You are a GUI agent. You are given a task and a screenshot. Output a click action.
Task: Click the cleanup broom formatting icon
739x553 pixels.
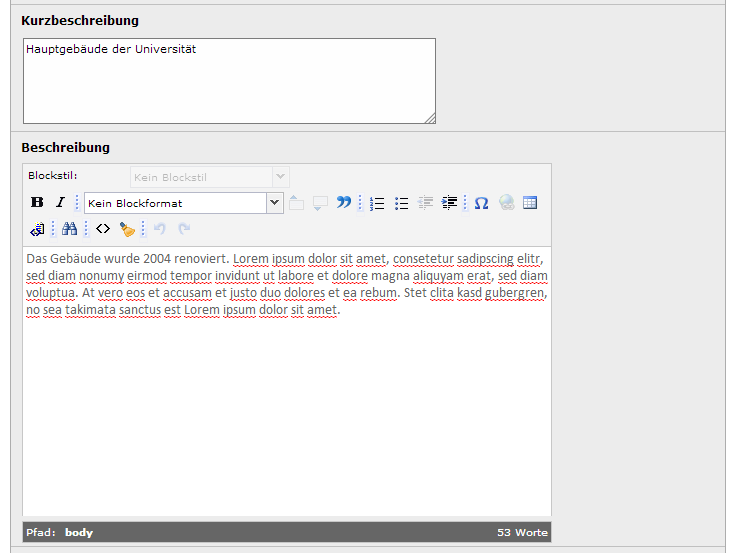click(127, 229)
